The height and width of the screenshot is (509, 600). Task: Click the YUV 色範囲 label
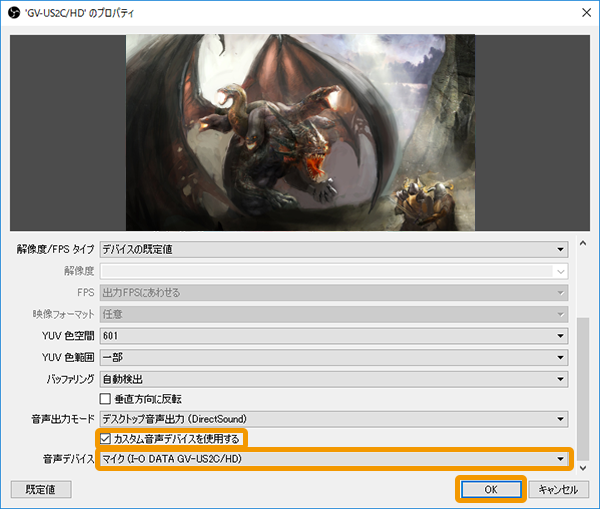point(68,357)
